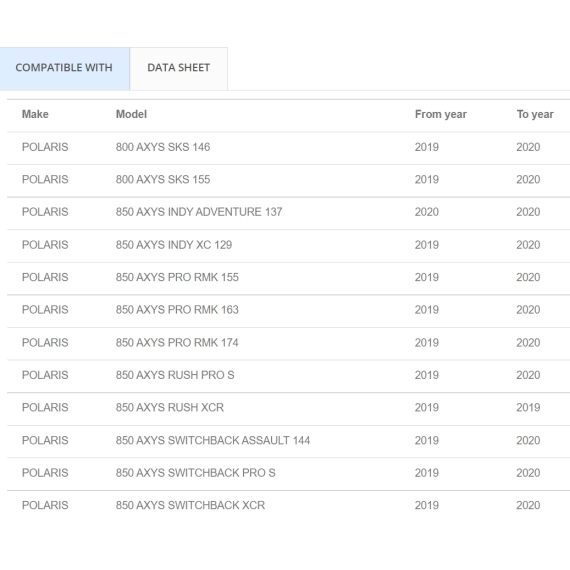
Task: Select the COMPATIBLE WITH tab
Action: point(64,68)
